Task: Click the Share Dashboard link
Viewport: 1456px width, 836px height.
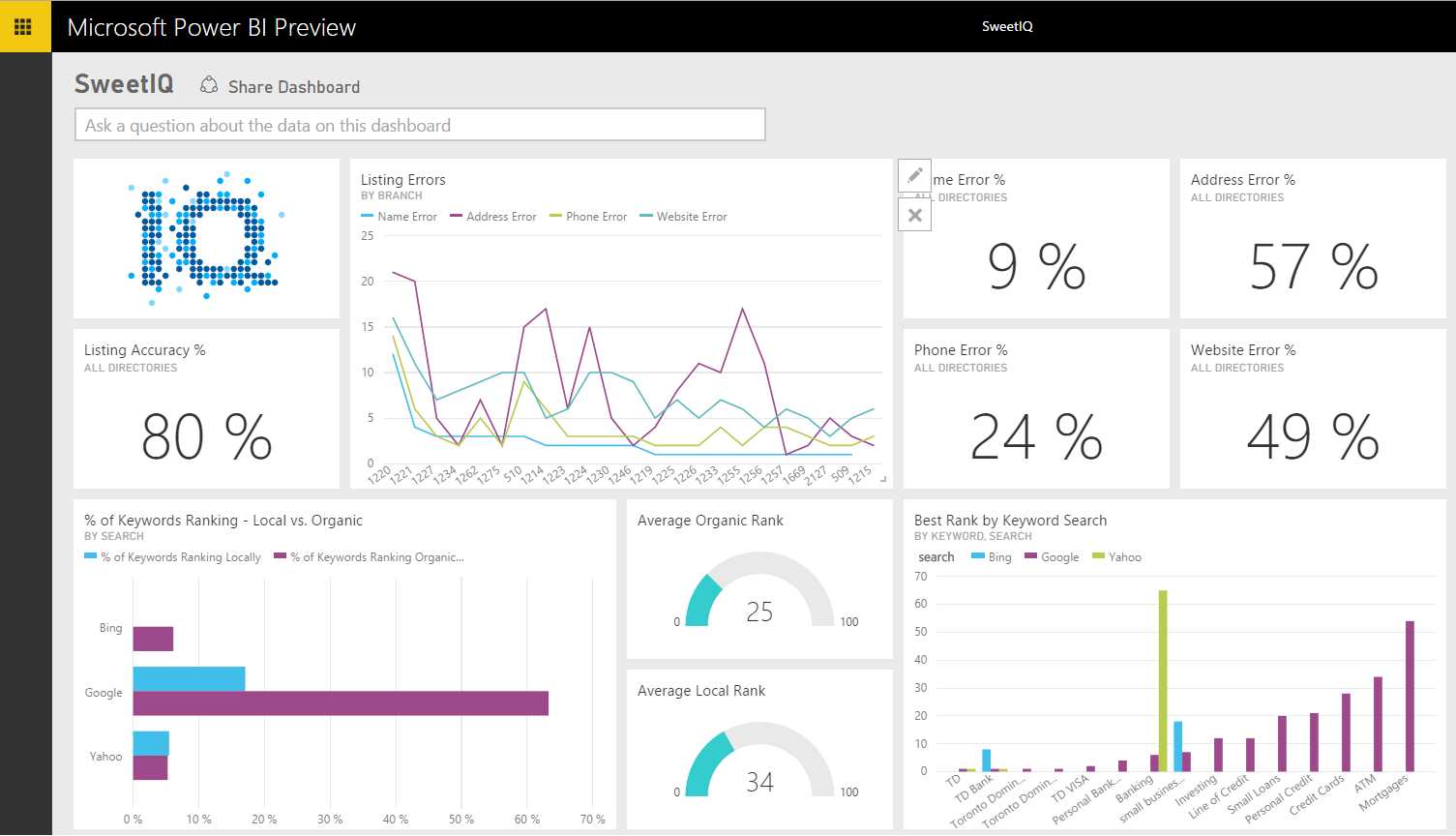Action: (x=293, y=87)
